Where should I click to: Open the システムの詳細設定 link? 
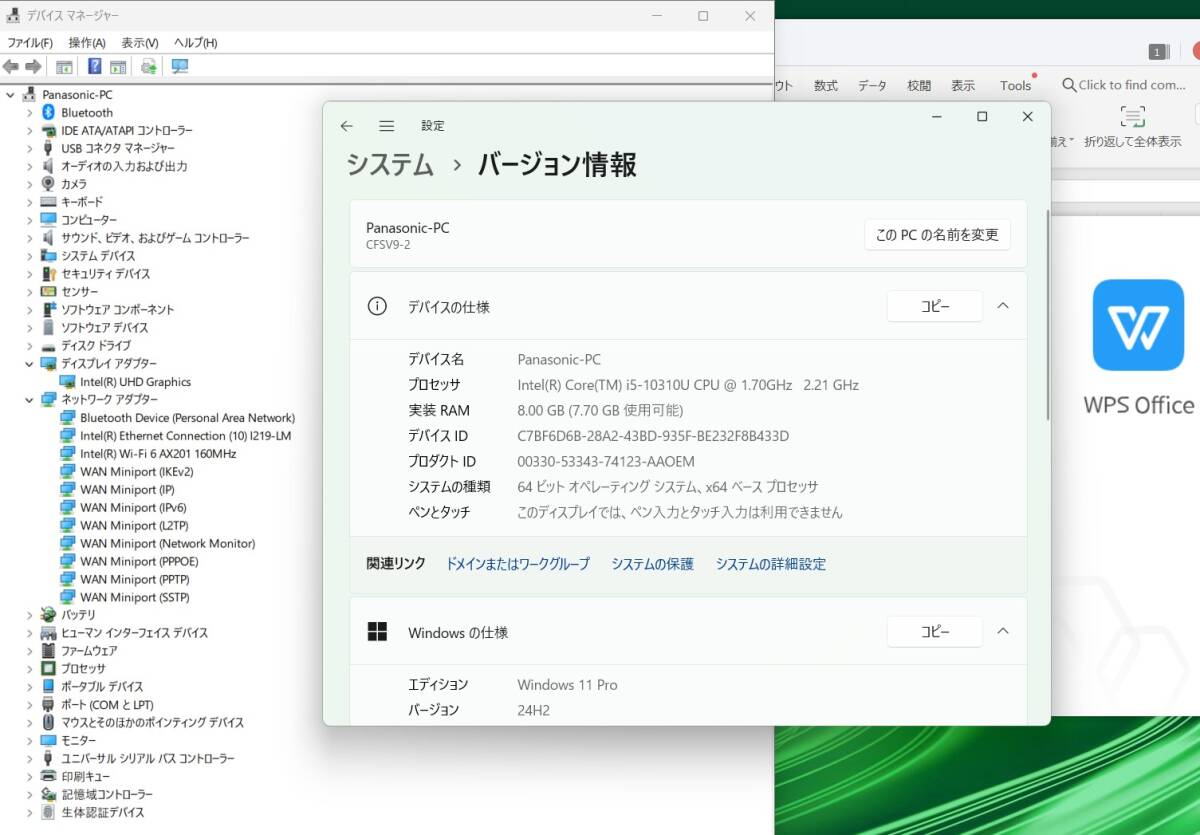(771, 564)
